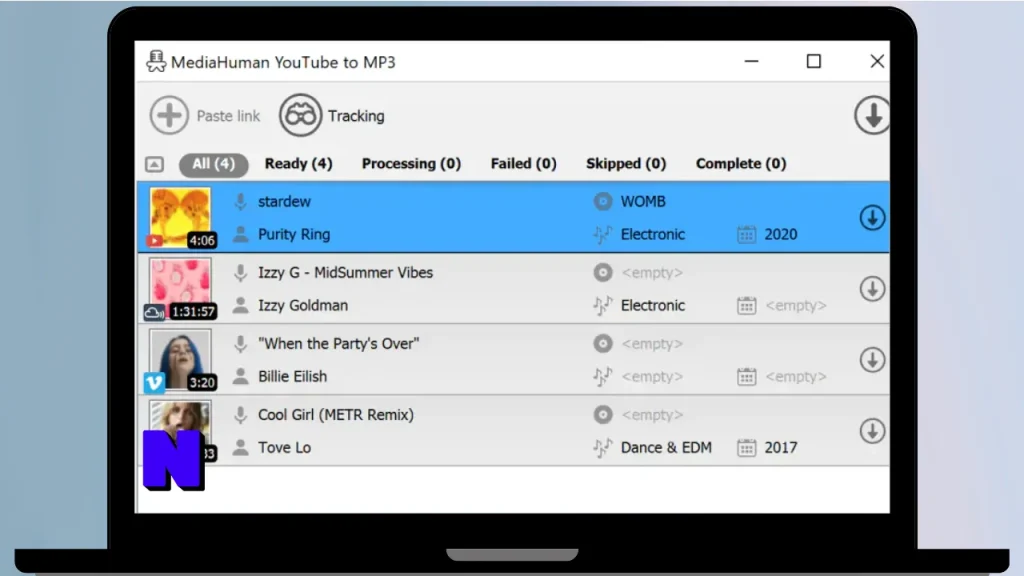
Task: Edit the genre "Dance & EDM"
Action: (x=666, y=448)
